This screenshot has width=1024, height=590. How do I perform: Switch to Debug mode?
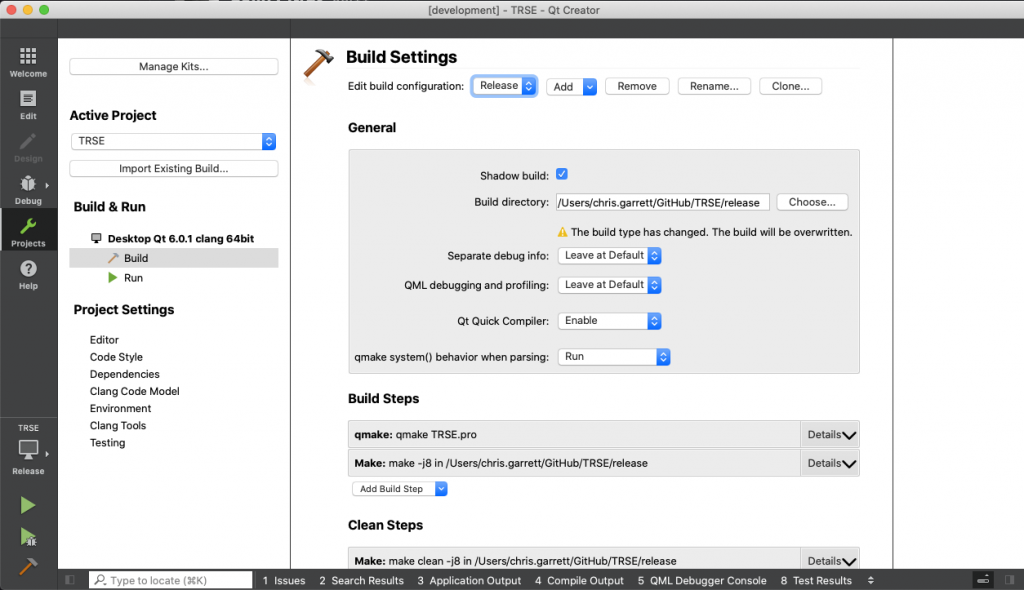(x=28, y=190)
